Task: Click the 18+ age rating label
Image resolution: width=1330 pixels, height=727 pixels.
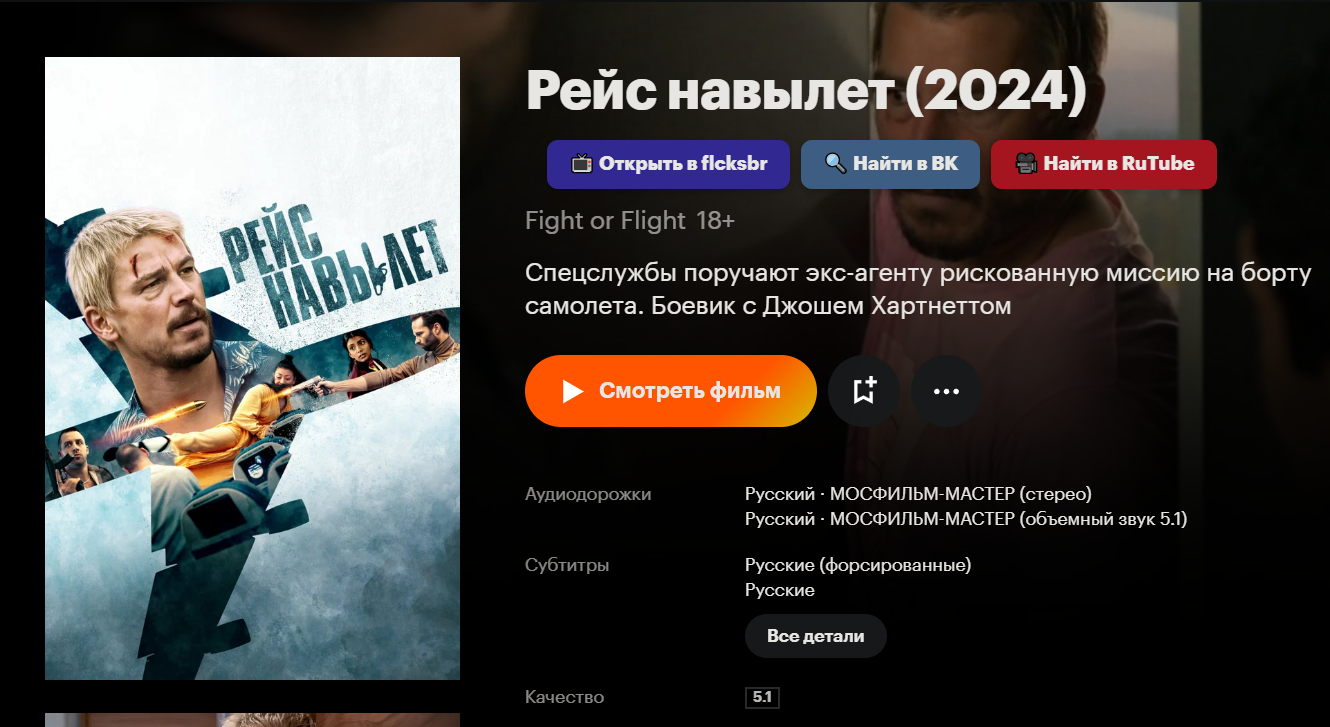Action: pyautogui.click(x=715, y=221)
